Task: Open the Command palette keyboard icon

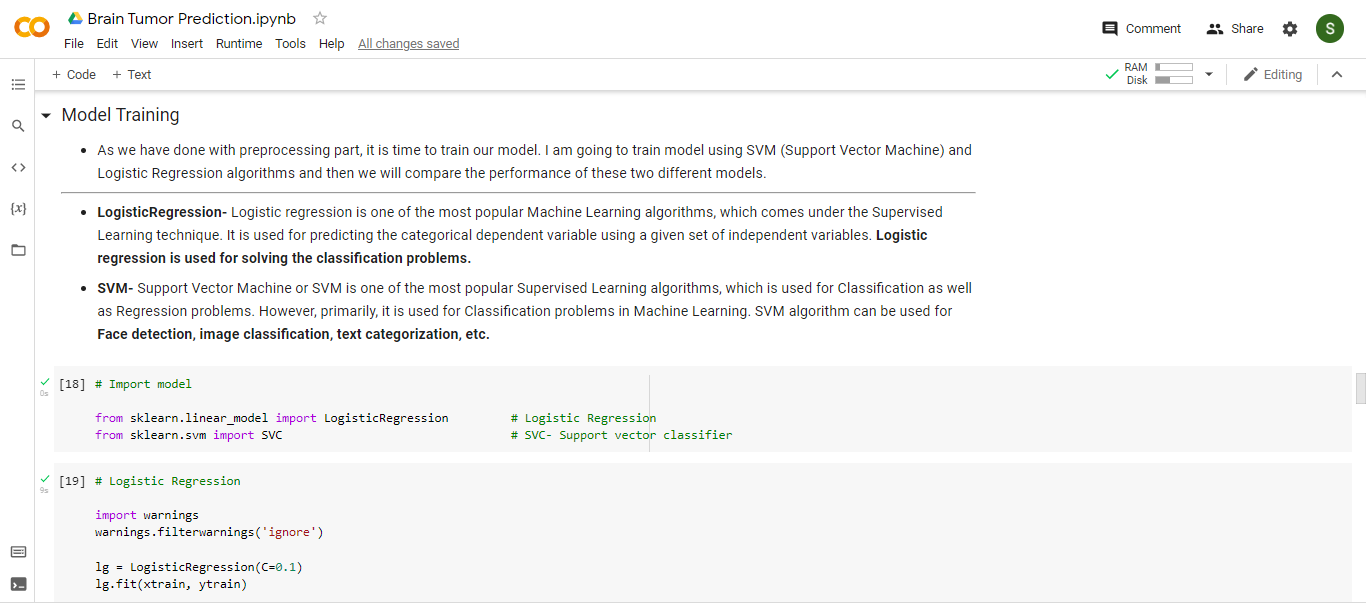Action: 18,552
